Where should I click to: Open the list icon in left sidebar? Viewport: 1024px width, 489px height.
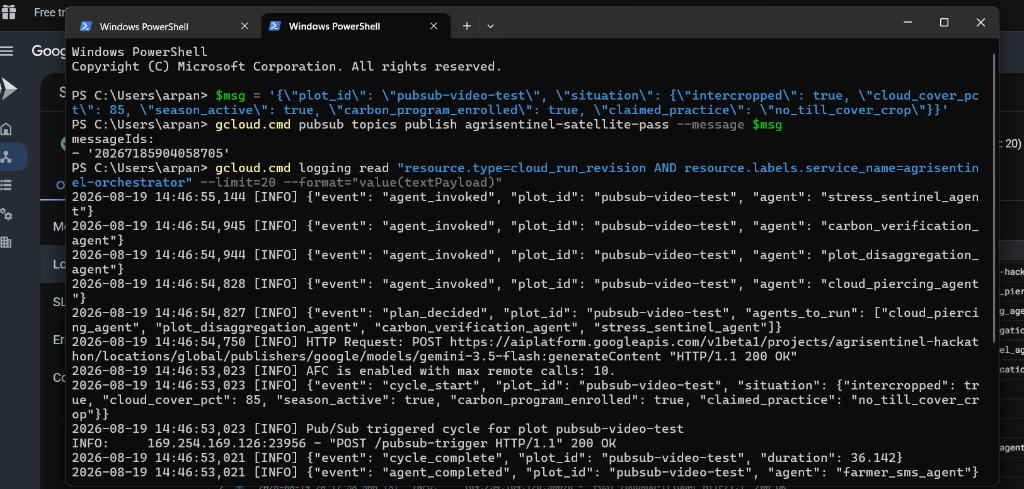coord(7,185)
